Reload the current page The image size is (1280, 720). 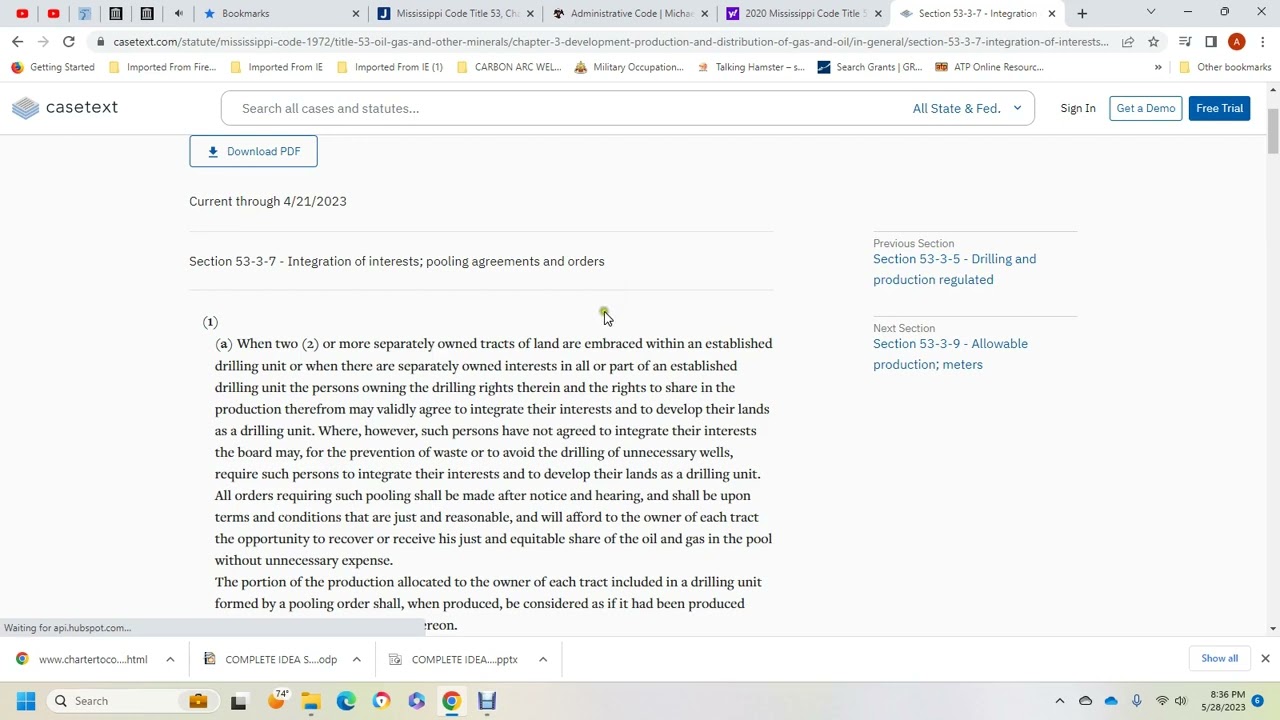(69, 42)
